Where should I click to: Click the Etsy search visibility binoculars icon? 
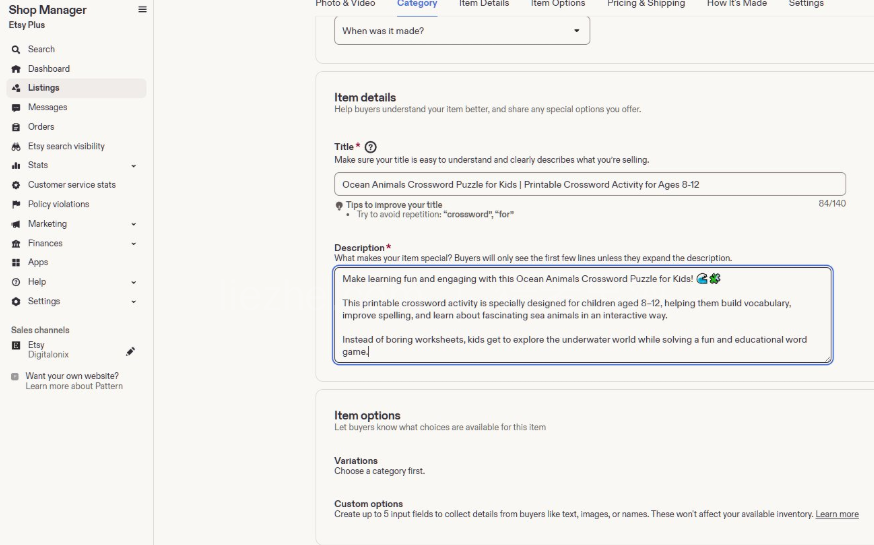pyautogui.click(x=16, y=147)
